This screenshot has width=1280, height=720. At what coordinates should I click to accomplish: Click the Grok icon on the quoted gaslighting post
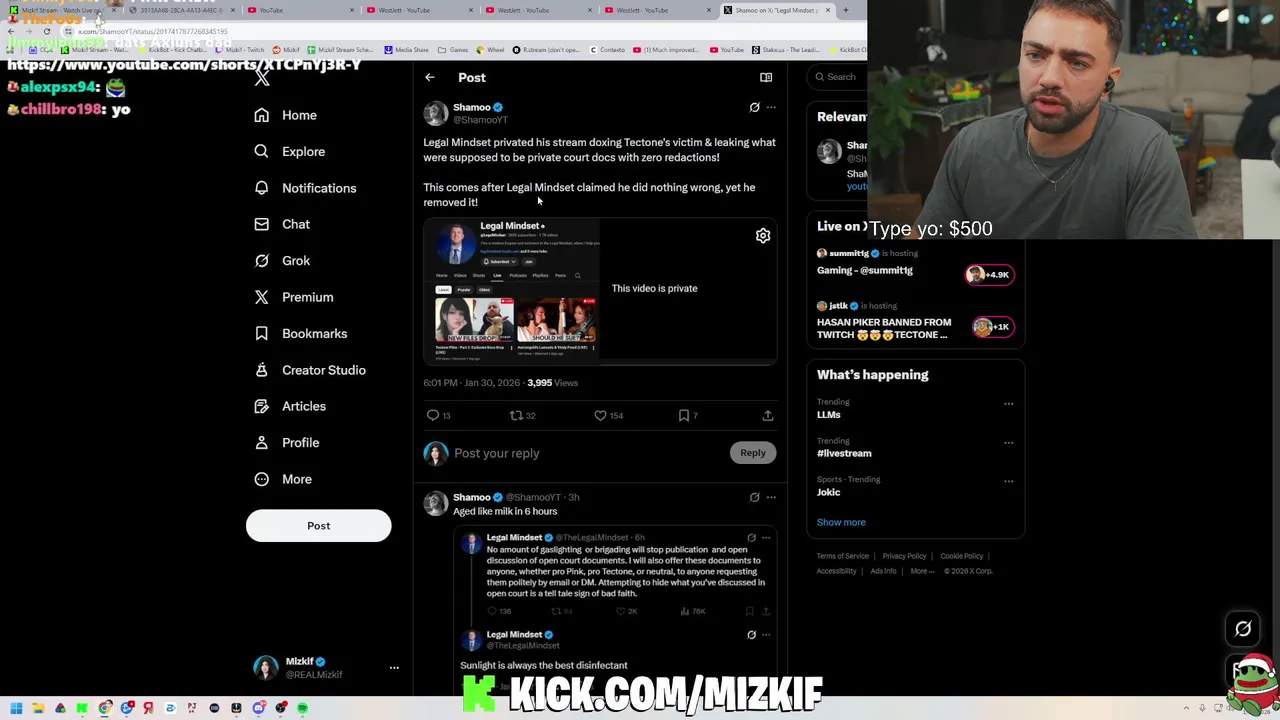tap(752, 537)
